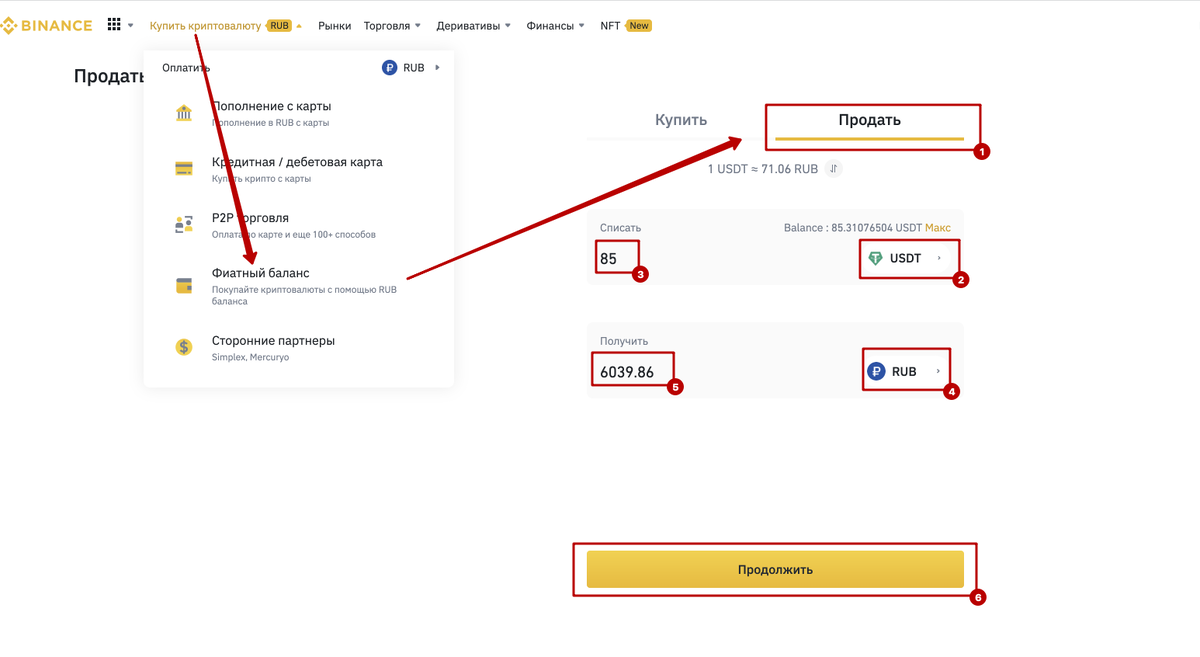Select P2P торговля option
This screenshot has width=1200, height=657.
[299, 225]
